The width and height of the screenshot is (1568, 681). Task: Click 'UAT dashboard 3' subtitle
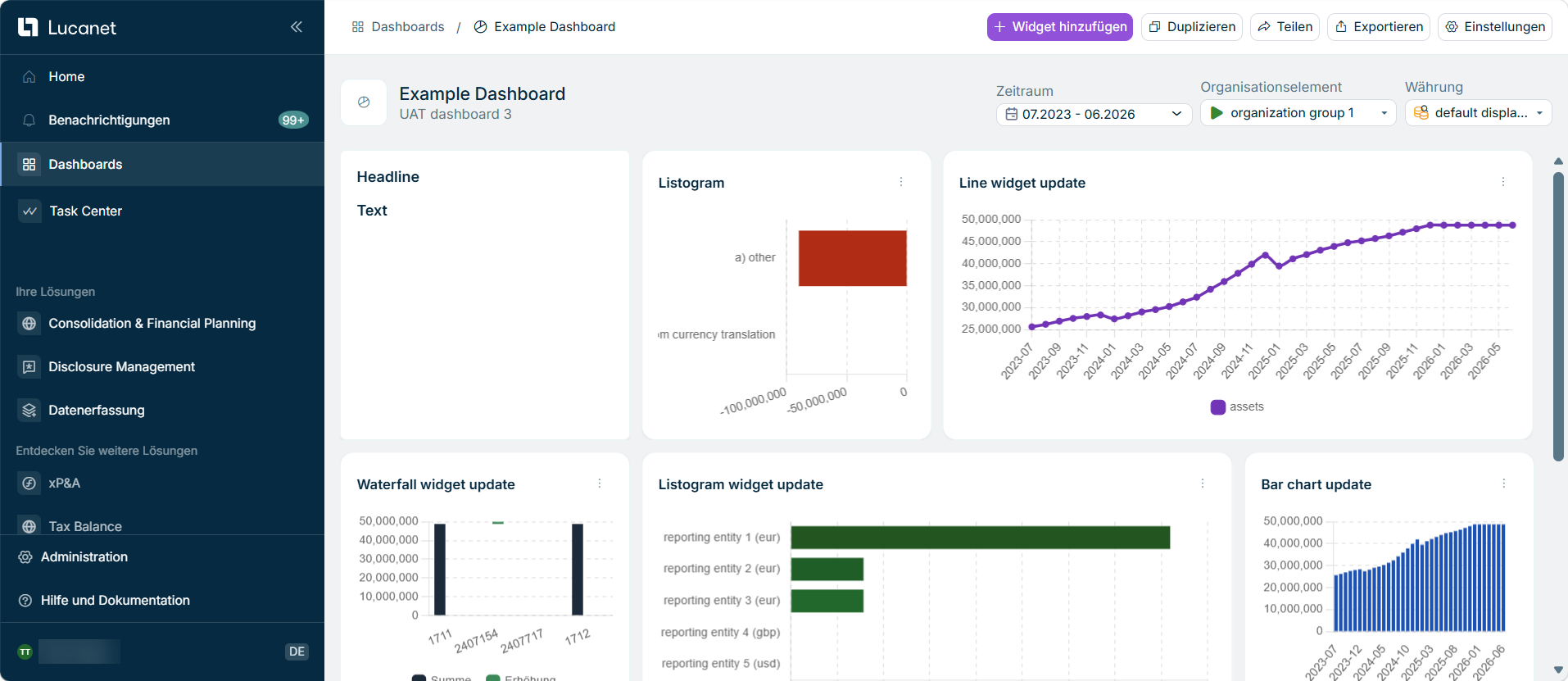pos(455,114)
